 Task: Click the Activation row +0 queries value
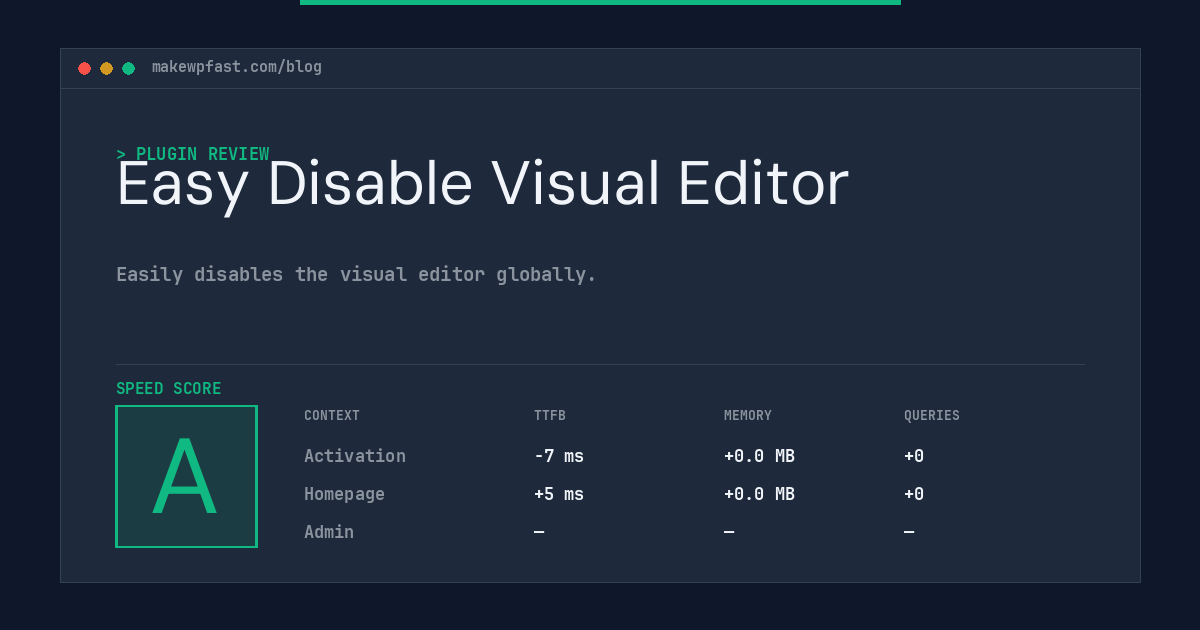click(x=914, y=456)
